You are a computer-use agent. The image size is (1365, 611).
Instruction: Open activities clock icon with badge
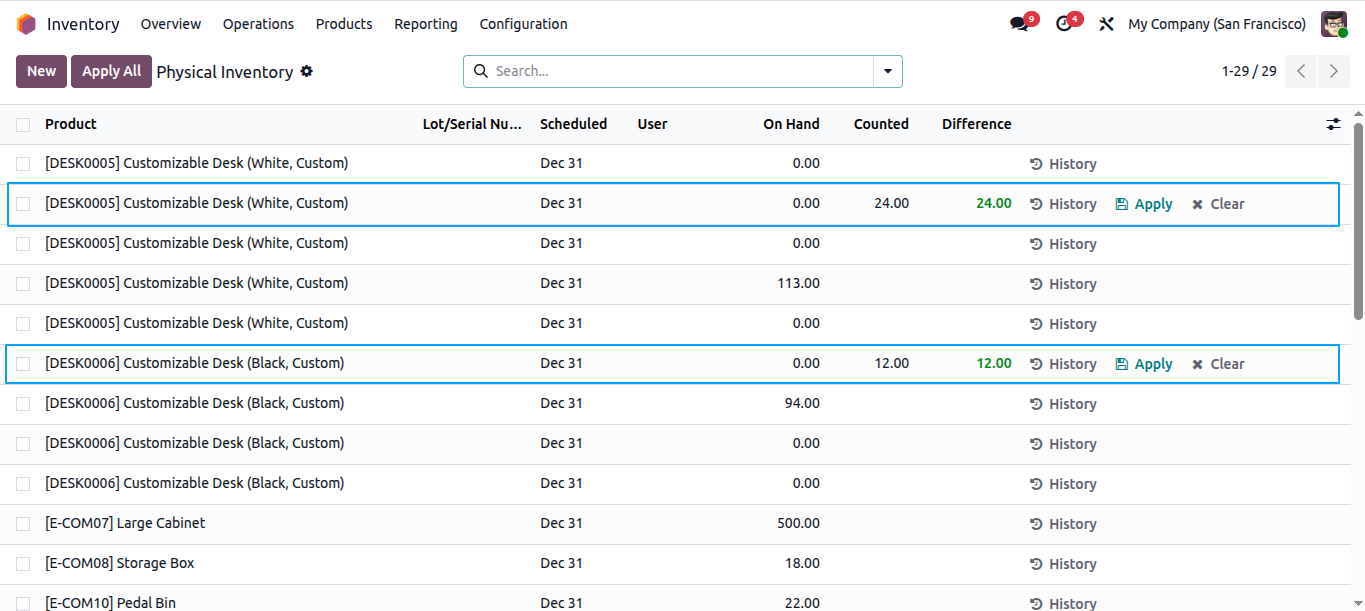pyautogui.click(x=1064, y=24)
